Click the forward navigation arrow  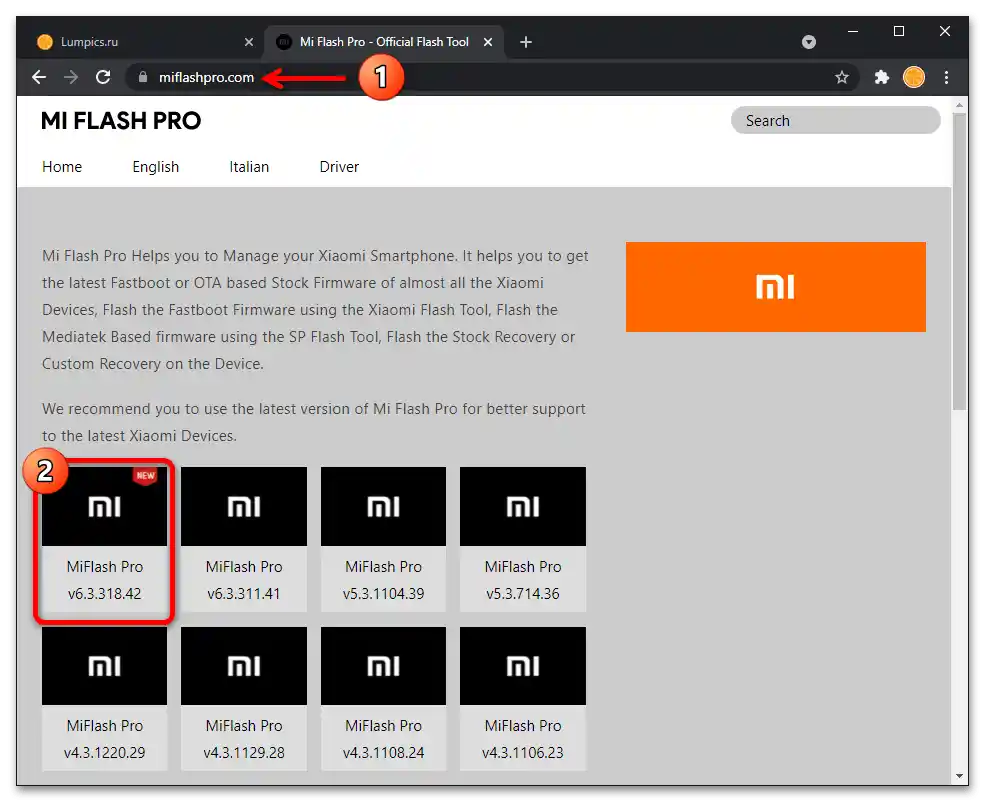click(71, 77)
